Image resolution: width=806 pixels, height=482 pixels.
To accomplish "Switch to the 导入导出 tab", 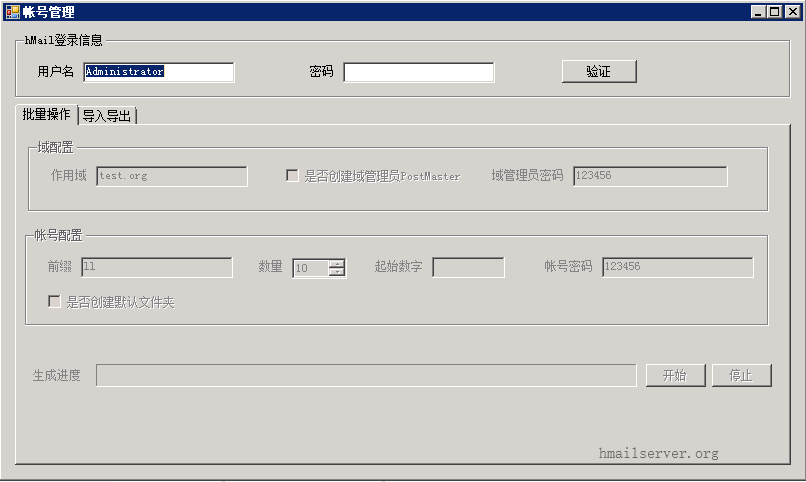I will coord(107,116).
